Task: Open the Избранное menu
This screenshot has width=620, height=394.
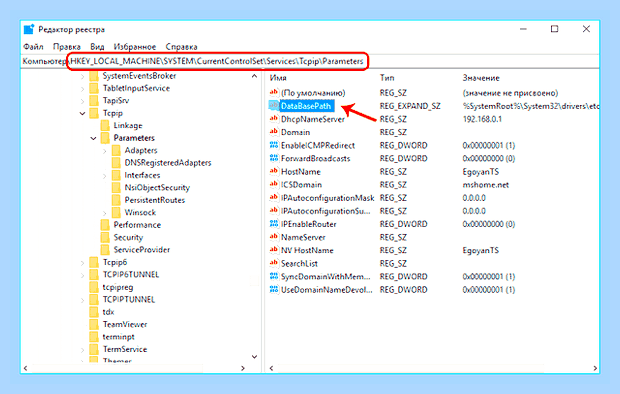Action: [x=135, y=47]
